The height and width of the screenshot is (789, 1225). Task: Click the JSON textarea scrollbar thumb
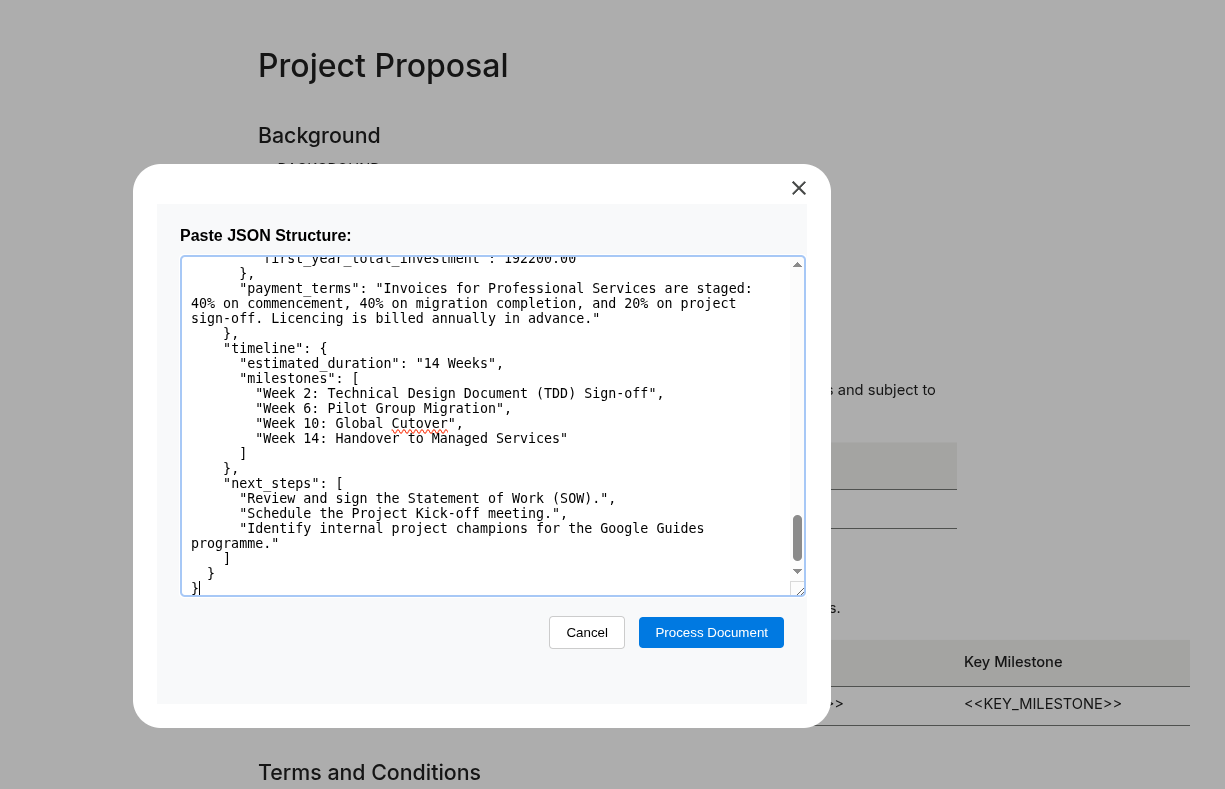click(x=797, y=538)
